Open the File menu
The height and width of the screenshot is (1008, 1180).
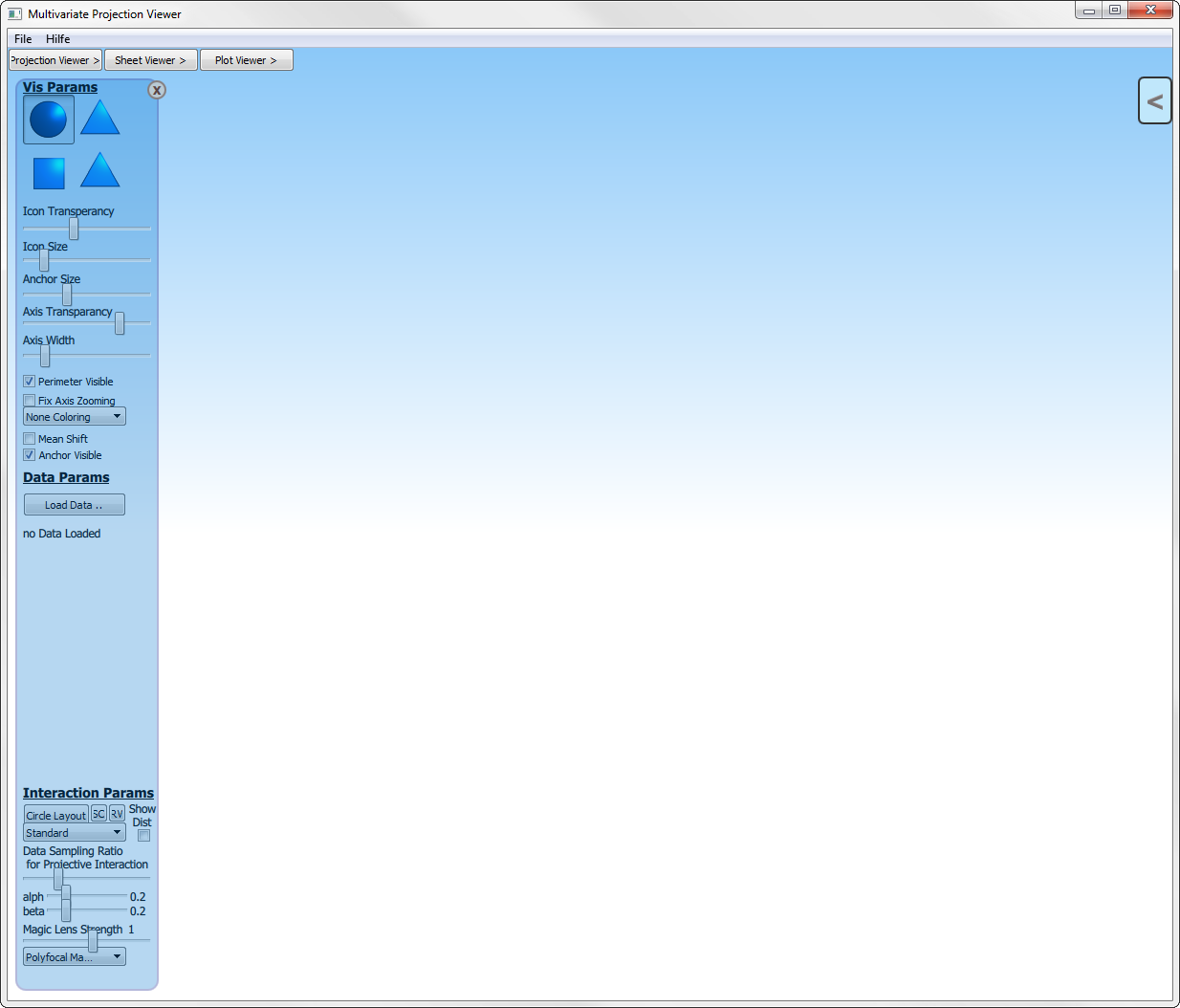click(x=23, y=39)
